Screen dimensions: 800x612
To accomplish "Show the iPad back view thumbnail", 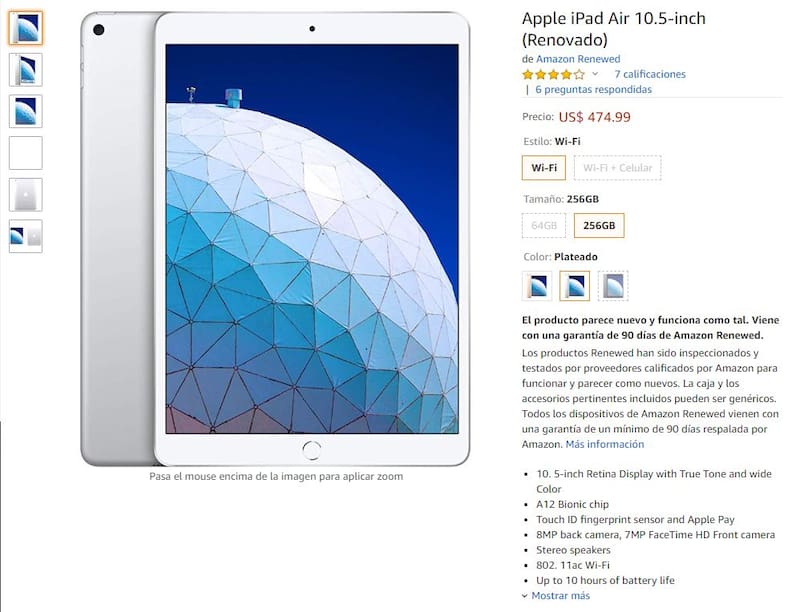I will (x=26, y=195).
